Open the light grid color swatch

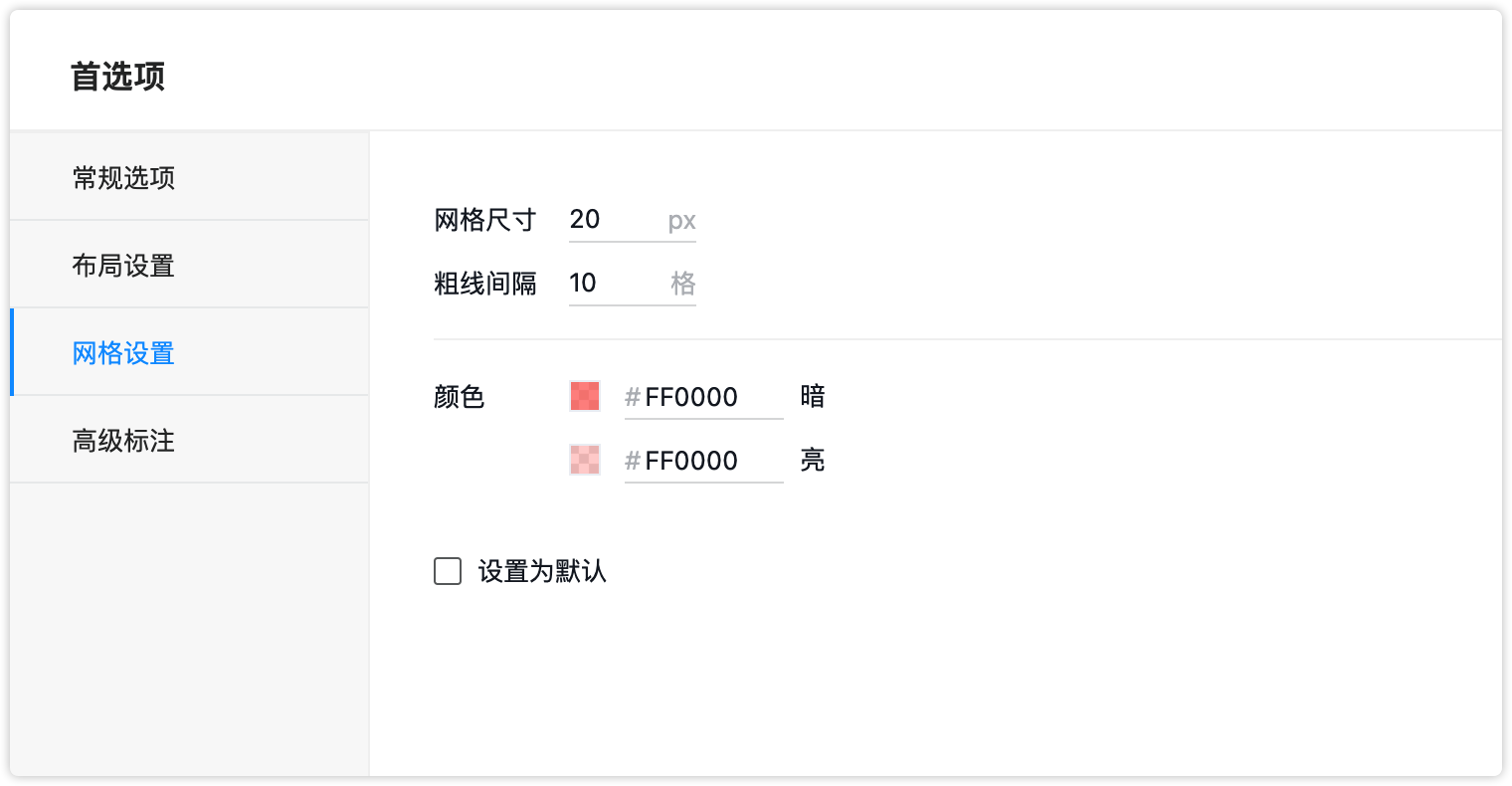(585, 460)
